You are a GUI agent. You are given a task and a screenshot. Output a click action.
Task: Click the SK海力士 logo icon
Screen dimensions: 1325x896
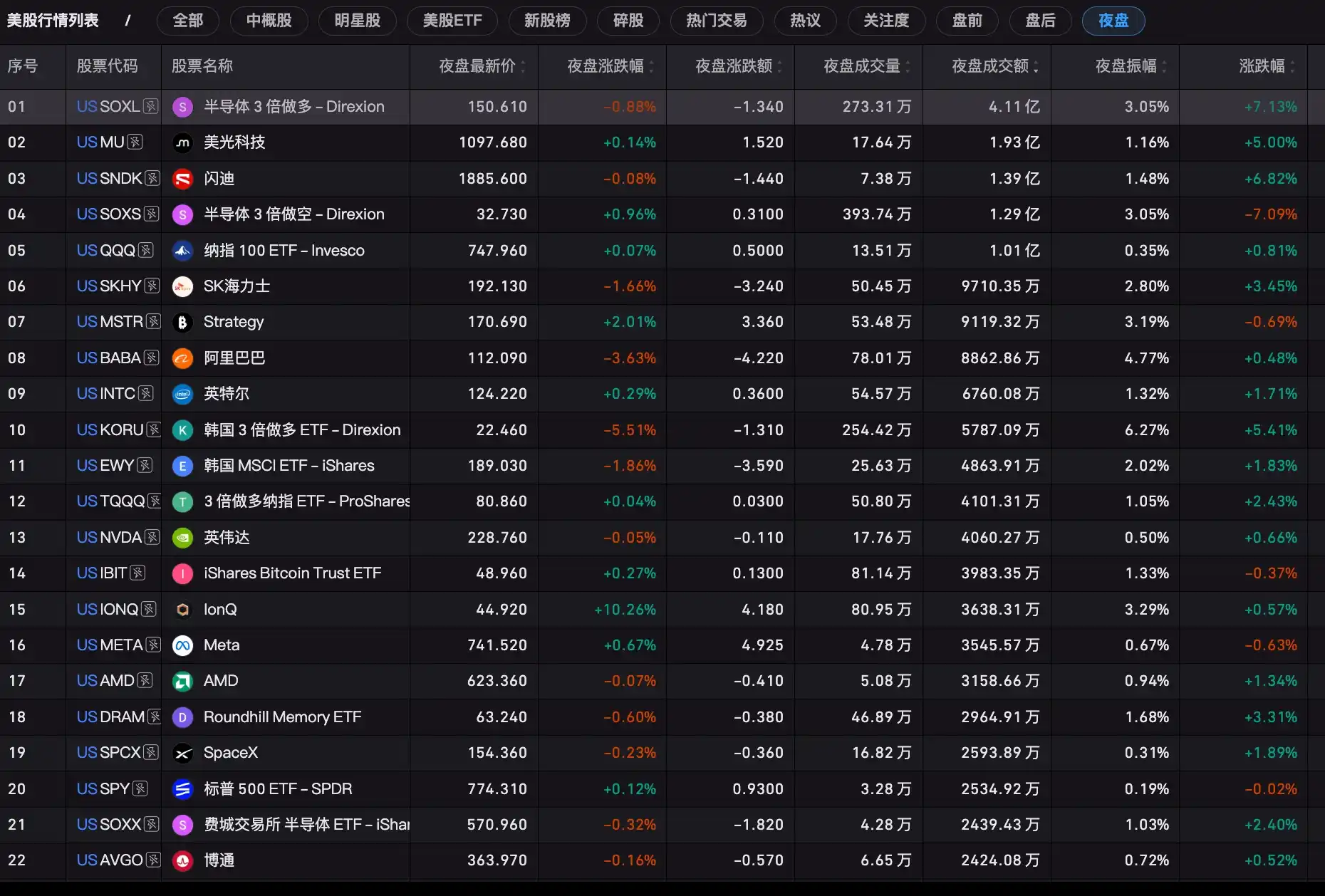(183, 286)
